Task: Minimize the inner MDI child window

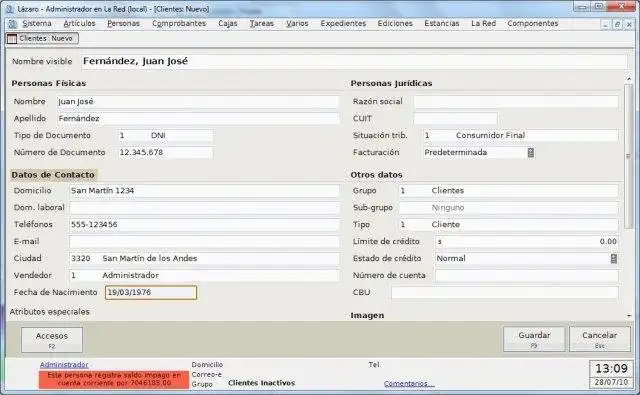Action: coord(605,24)
